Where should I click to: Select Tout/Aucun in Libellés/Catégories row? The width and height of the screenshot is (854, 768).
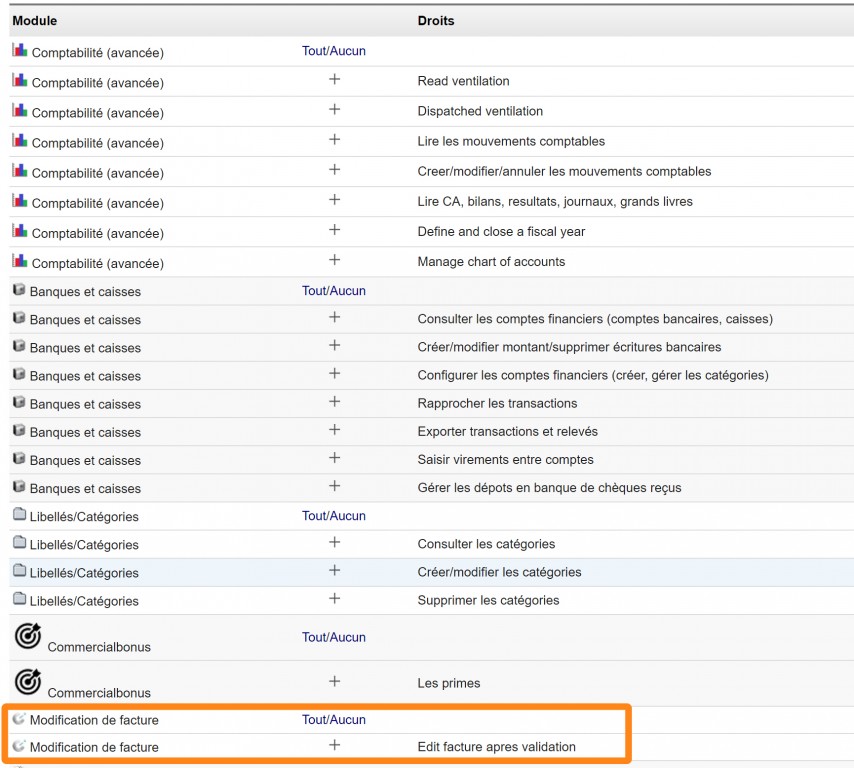[x=334, y=516]
